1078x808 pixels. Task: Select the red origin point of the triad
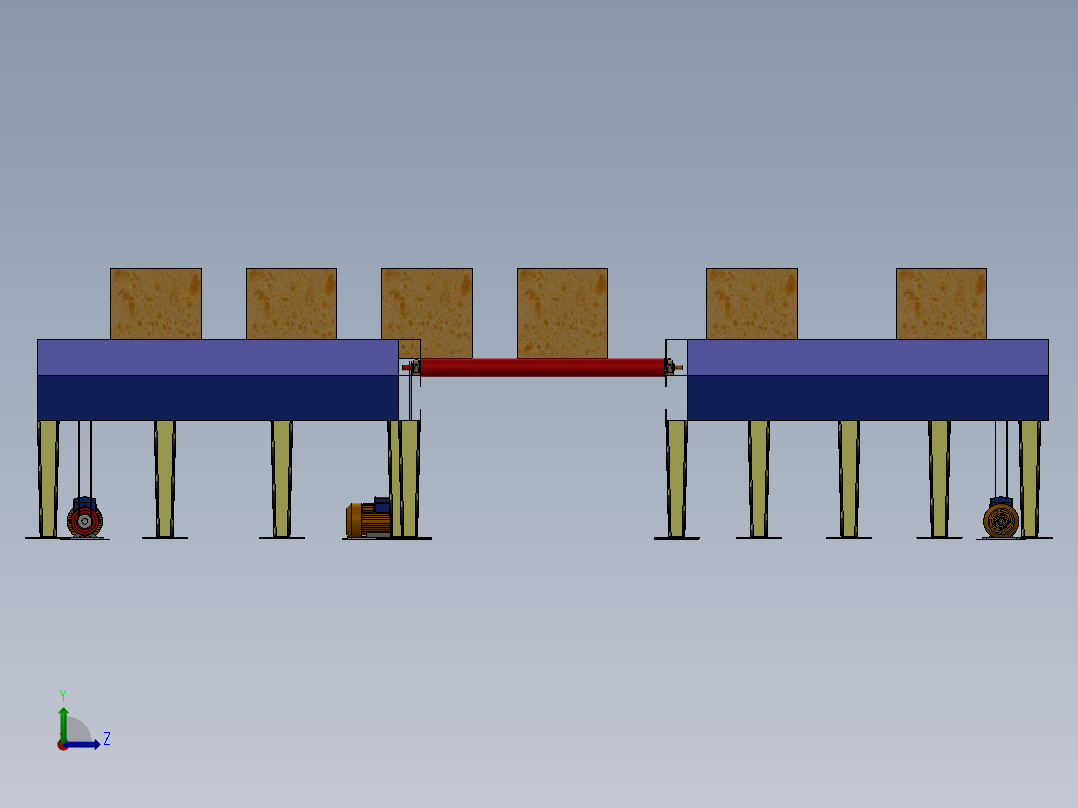[x=62, y=745]
